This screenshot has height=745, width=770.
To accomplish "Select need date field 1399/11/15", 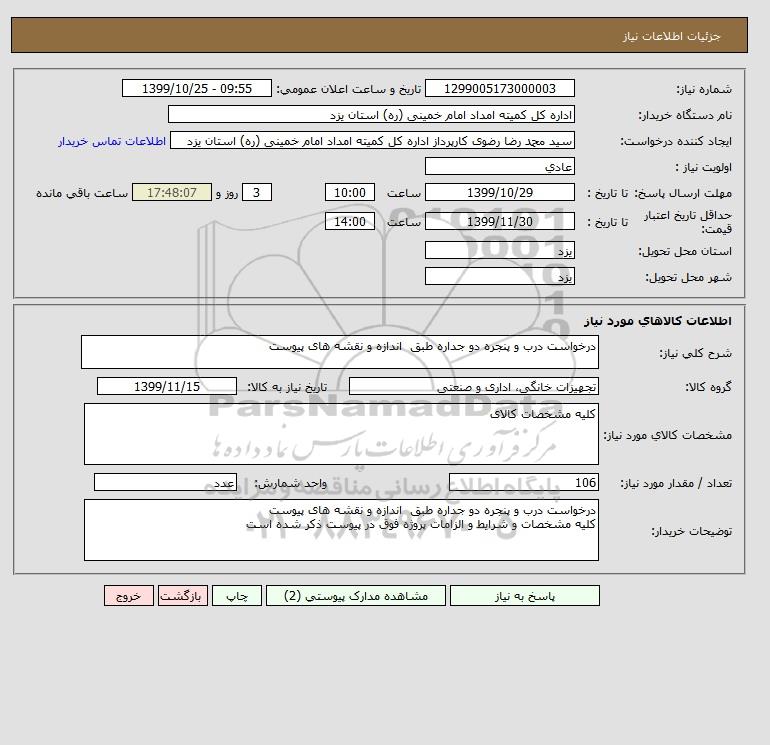I will [x=167, y=386].
